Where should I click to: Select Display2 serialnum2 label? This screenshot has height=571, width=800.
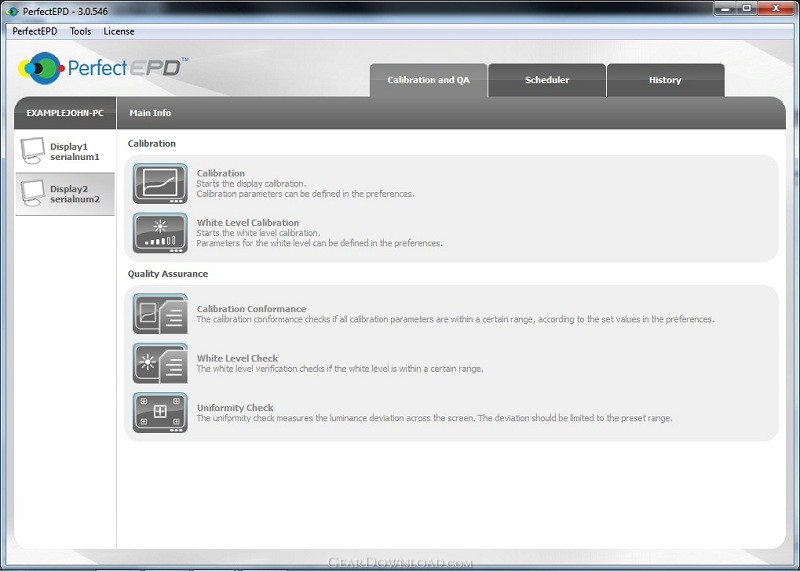point(74,194)
